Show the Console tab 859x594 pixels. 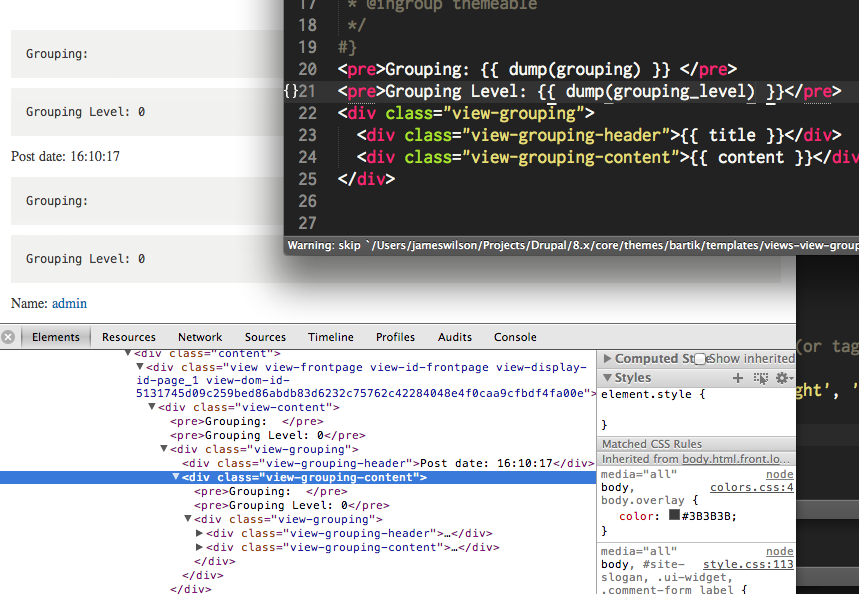515,337
